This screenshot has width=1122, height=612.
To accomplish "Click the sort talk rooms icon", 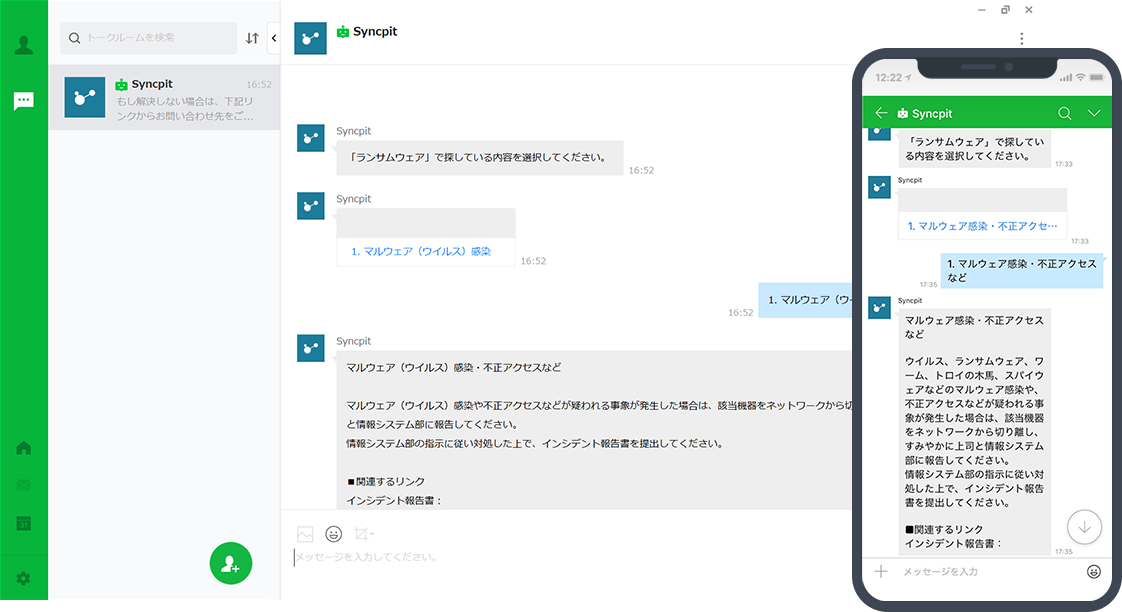I will tap(252, 38).
